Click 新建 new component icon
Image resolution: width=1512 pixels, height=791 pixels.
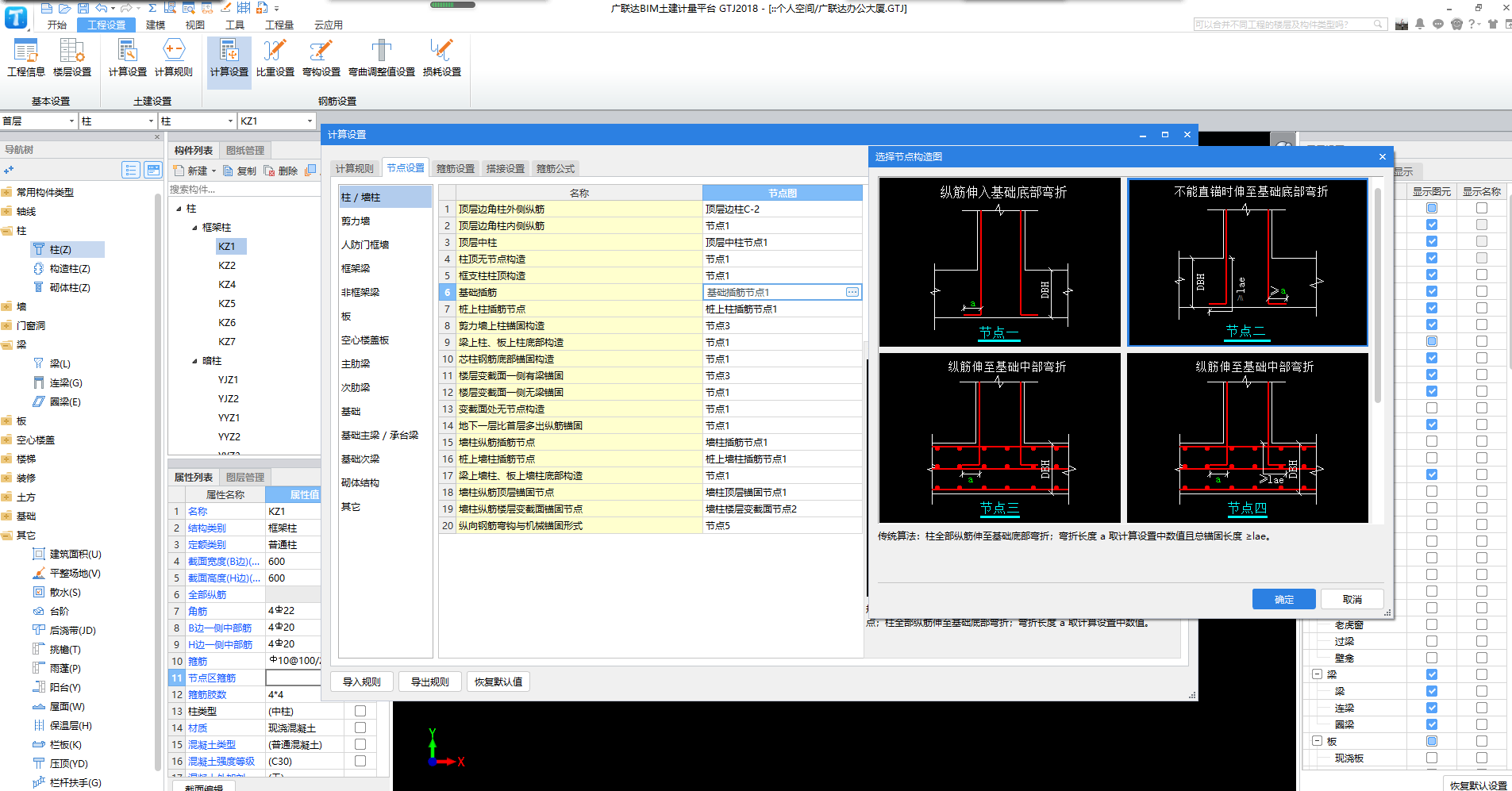click(179, 171)
